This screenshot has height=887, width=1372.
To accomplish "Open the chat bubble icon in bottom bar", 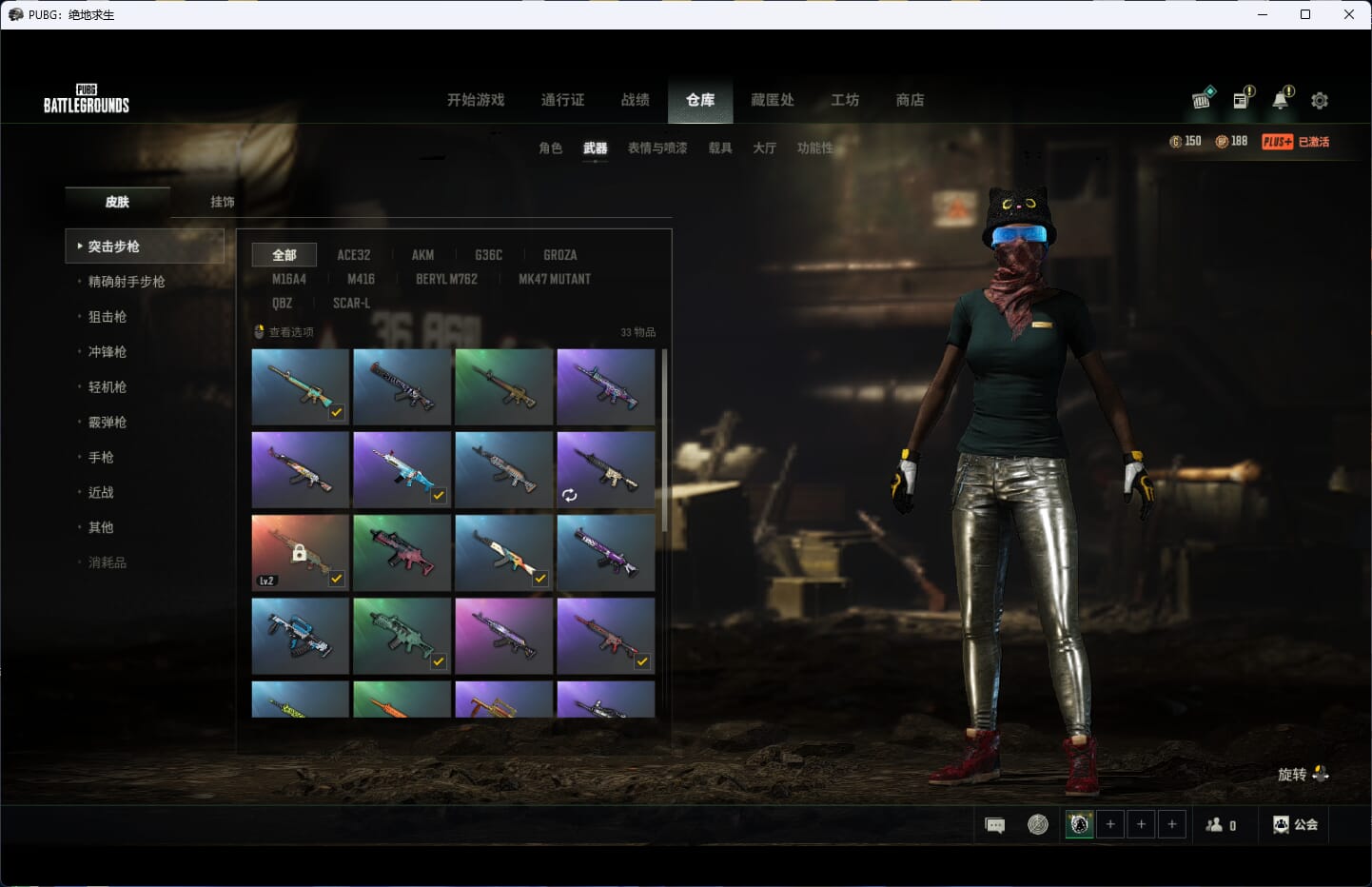I will pyautogui.click(x=995, y=825).
